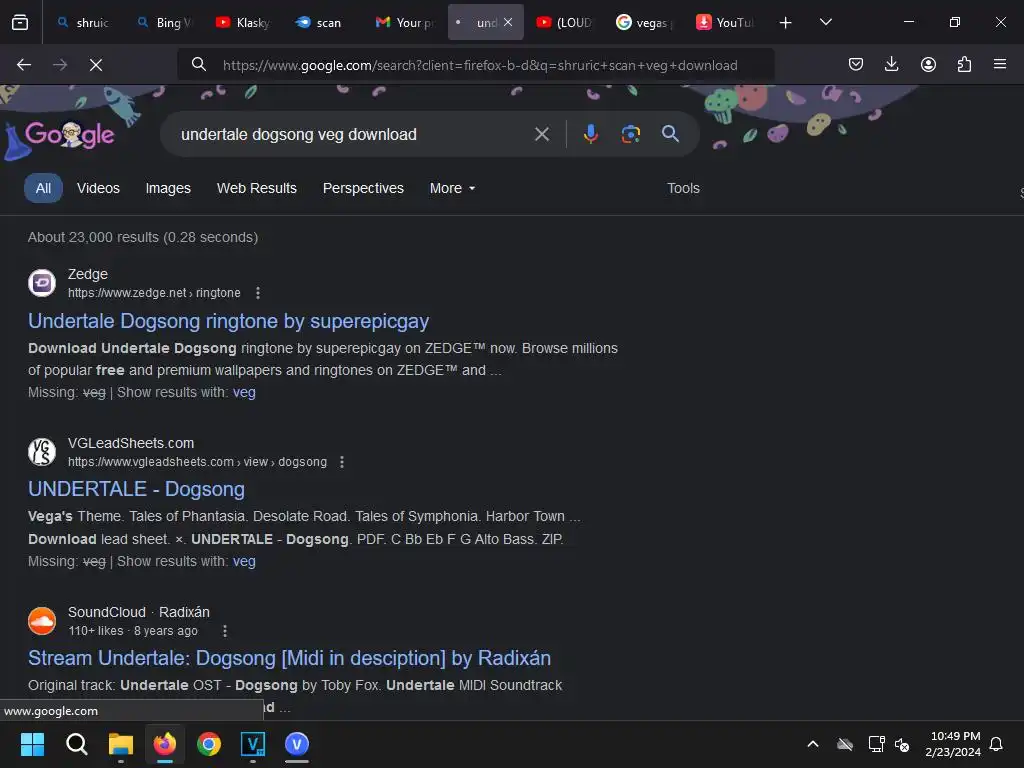Open Undertale Dogsong ringtone link
This screenshot has height=768, width=1024.
[x=229, y=321]
